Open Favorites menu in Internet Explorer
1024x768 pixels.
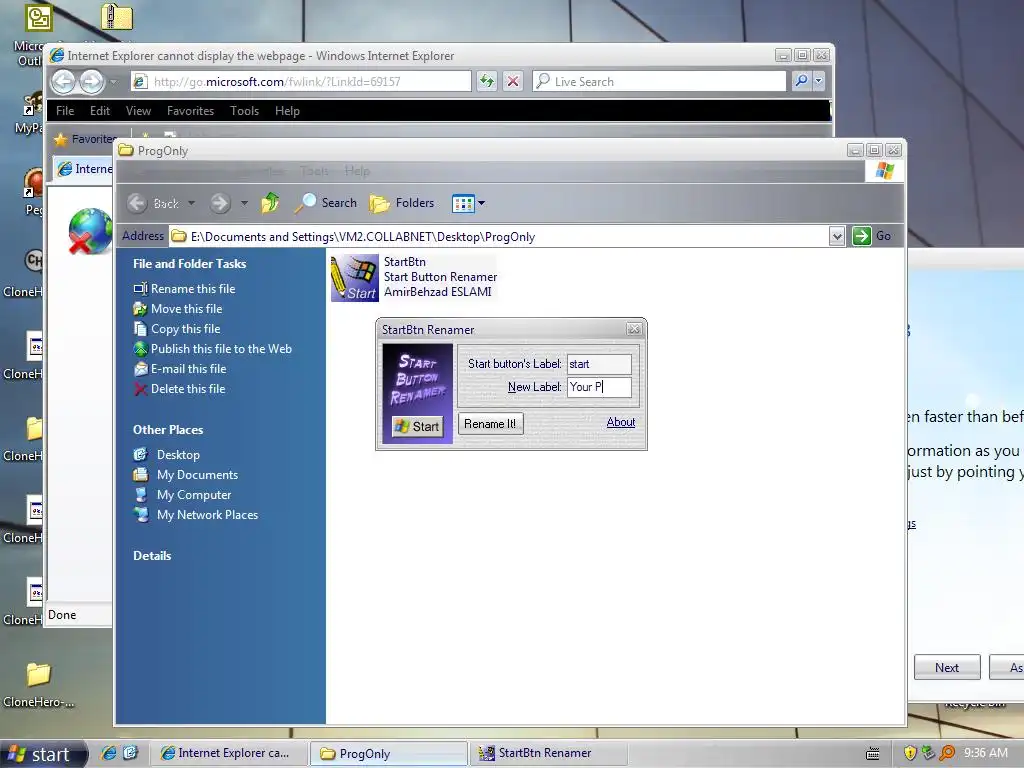pyautogui.click(x=190, y=111)
